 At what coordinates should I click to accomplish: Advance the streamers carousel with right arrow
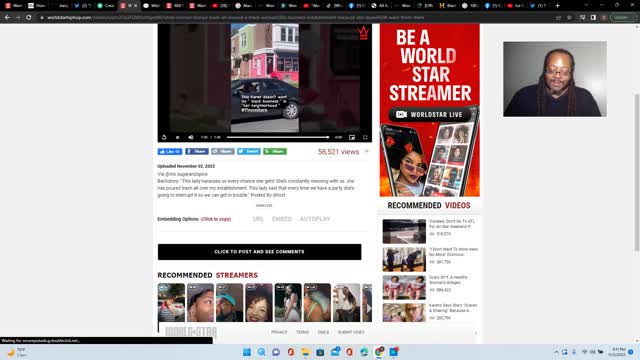point(368,308)
